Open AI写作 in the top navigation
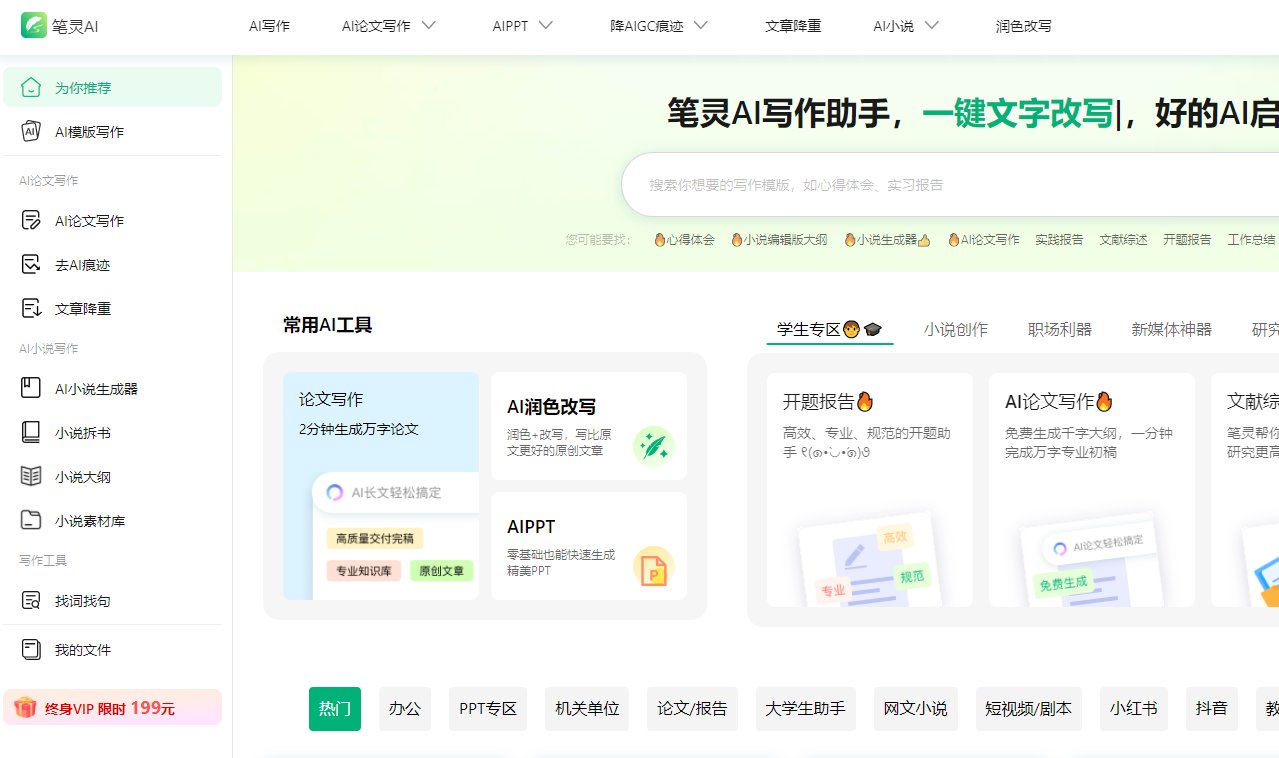This screenshot has height=758, width=1279. pyautogui.click(x=269, y=26)
